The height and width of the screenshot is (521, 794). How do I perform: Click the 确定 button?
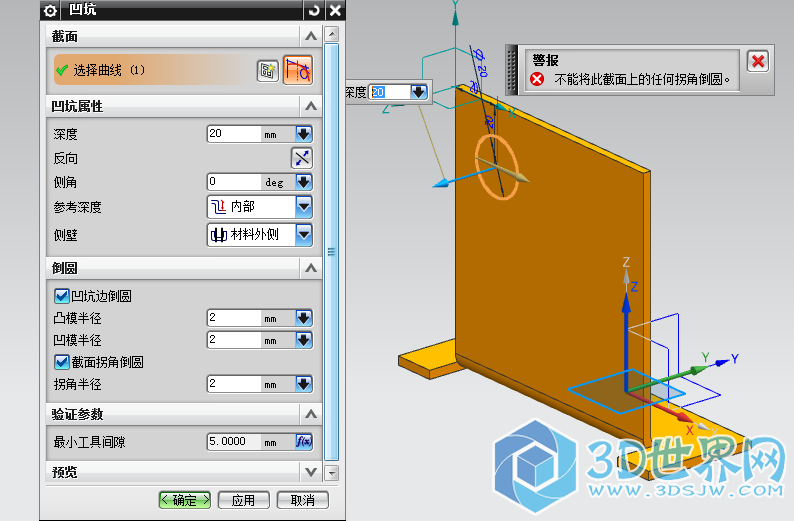click(185, 500)
